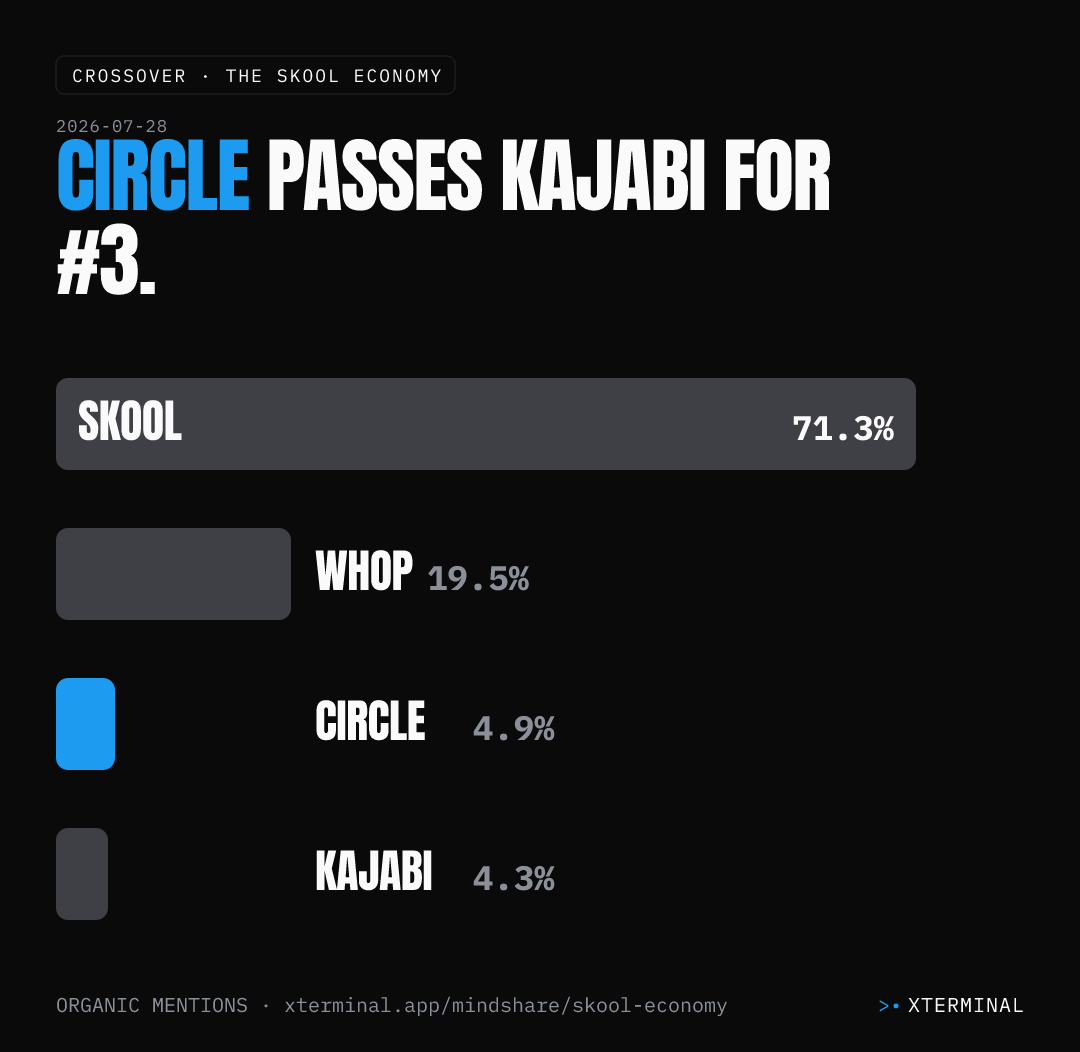
Task: Select the XTERMINAL brand text
Action: click(x=965, y=1006)
